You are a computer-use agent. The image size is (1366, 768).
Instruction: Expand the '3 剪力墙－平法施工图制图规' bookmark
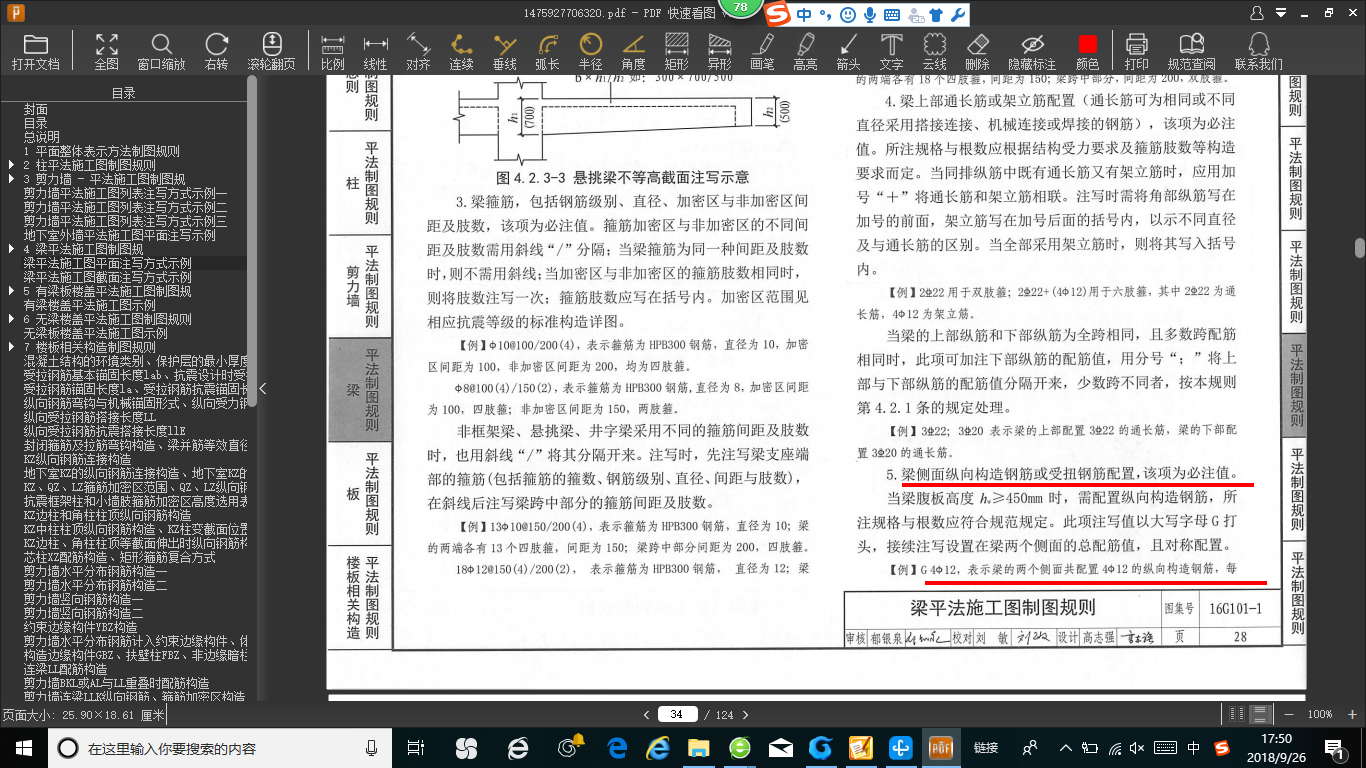click(x=12, y=179)
